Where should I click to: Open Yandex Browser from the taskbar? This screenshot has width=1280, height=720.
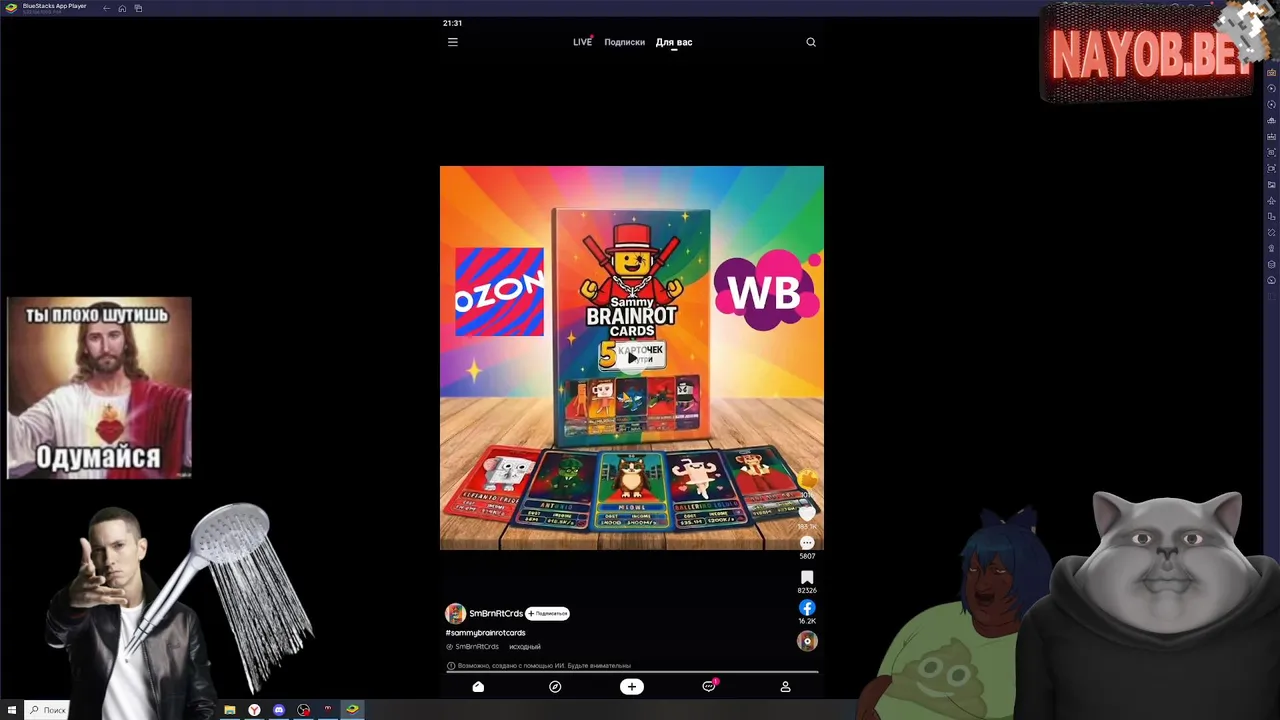point(254,710)
